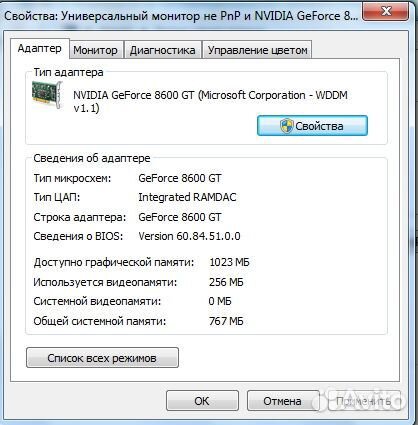Click the NVIDIA GeForce 8600 GT WDDM adapter name
The height and width of the screenshot is (425, 418).
pyautogui.click(x=210, y=101)
